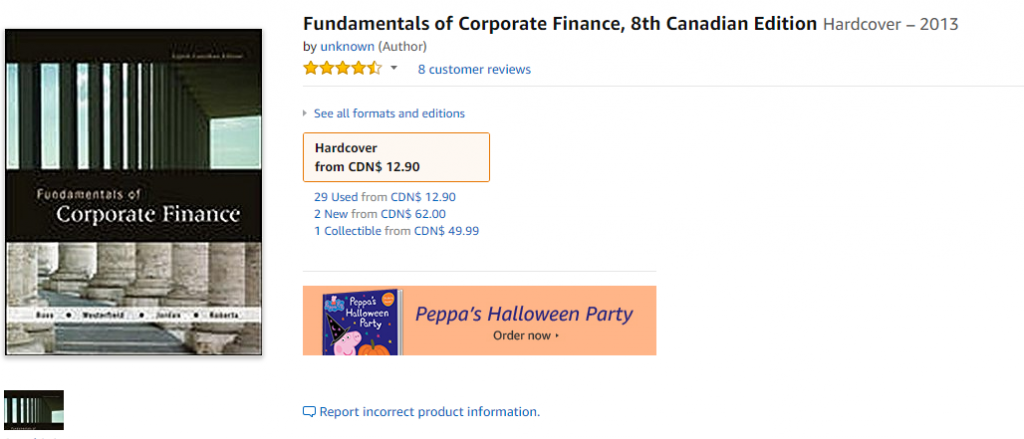This screenshot has width=1024, height=439.
Task: Click collectible price CDN$ 49.99 link
Action: point(447,231)
